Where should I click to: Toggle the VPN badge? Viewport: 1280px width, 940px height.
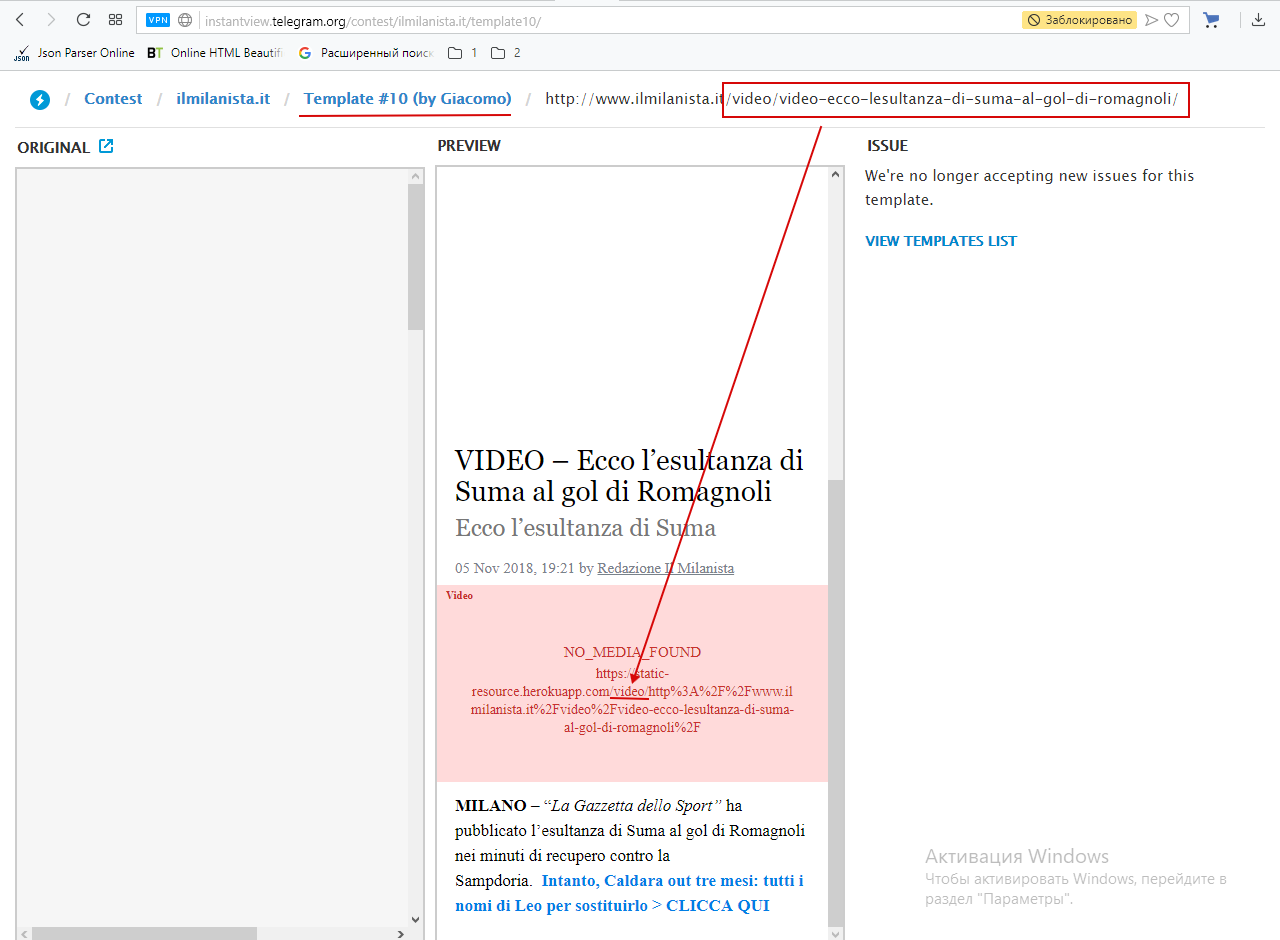click(158, 20)
